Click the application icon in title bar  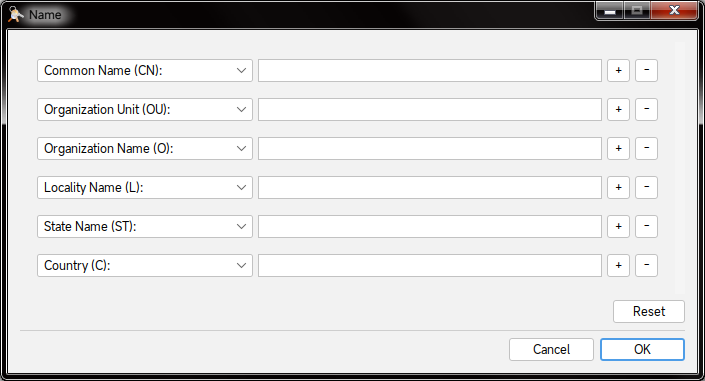point(16,14)
